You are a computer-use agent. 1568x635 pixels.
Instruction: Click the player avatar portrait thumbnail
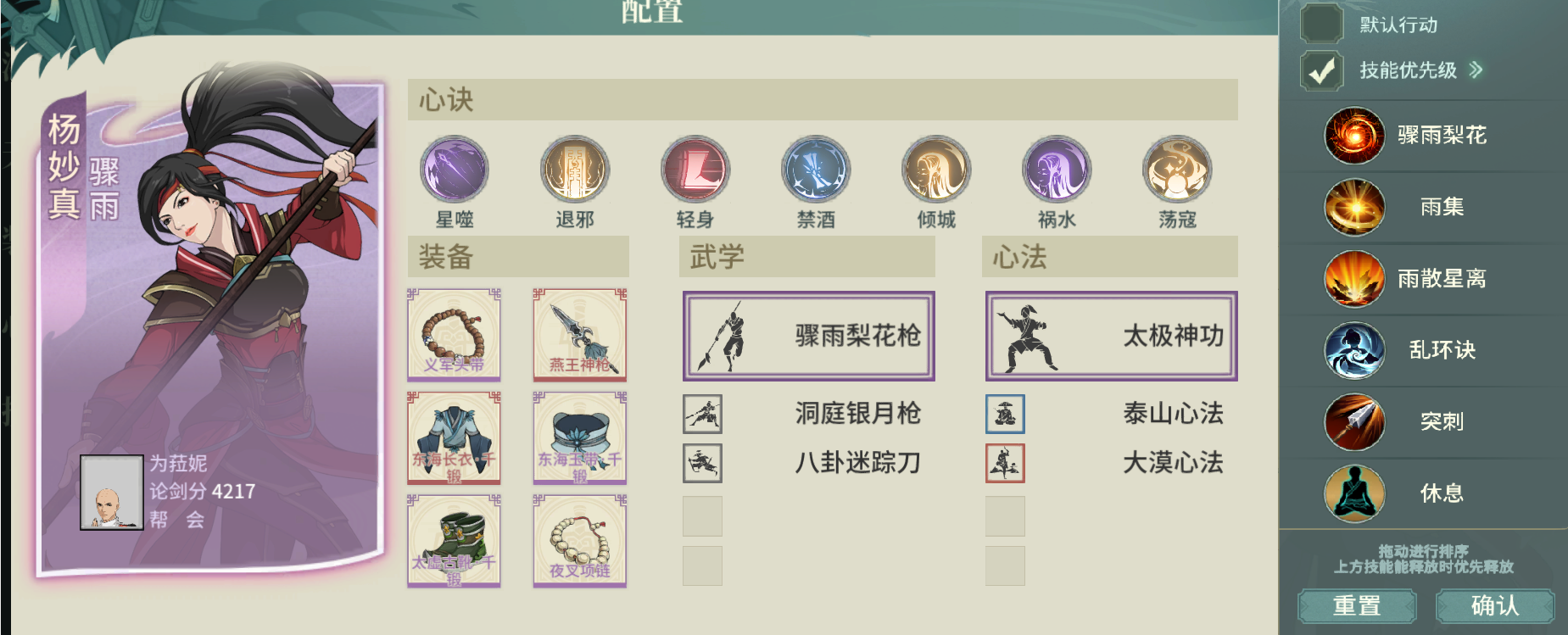pyautogui.click(x=112, y=493)
